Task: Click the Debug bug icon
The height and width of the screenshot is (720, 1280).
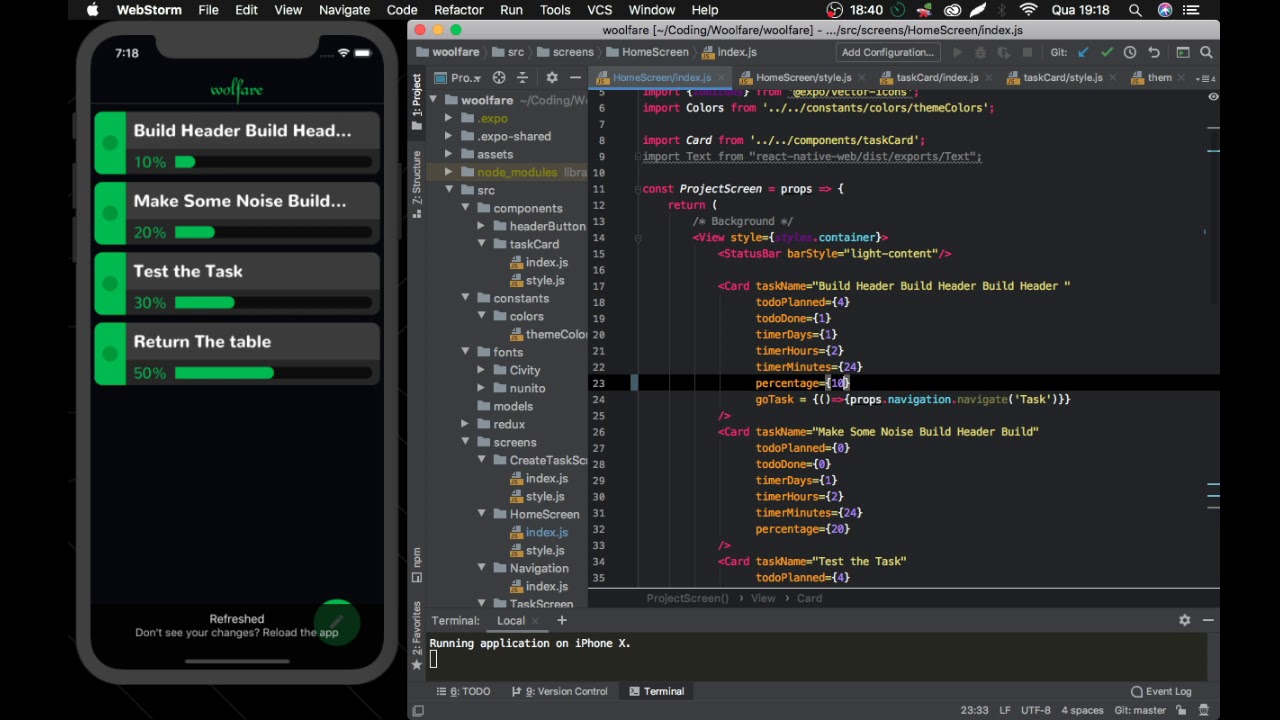Action: [980, 52]
